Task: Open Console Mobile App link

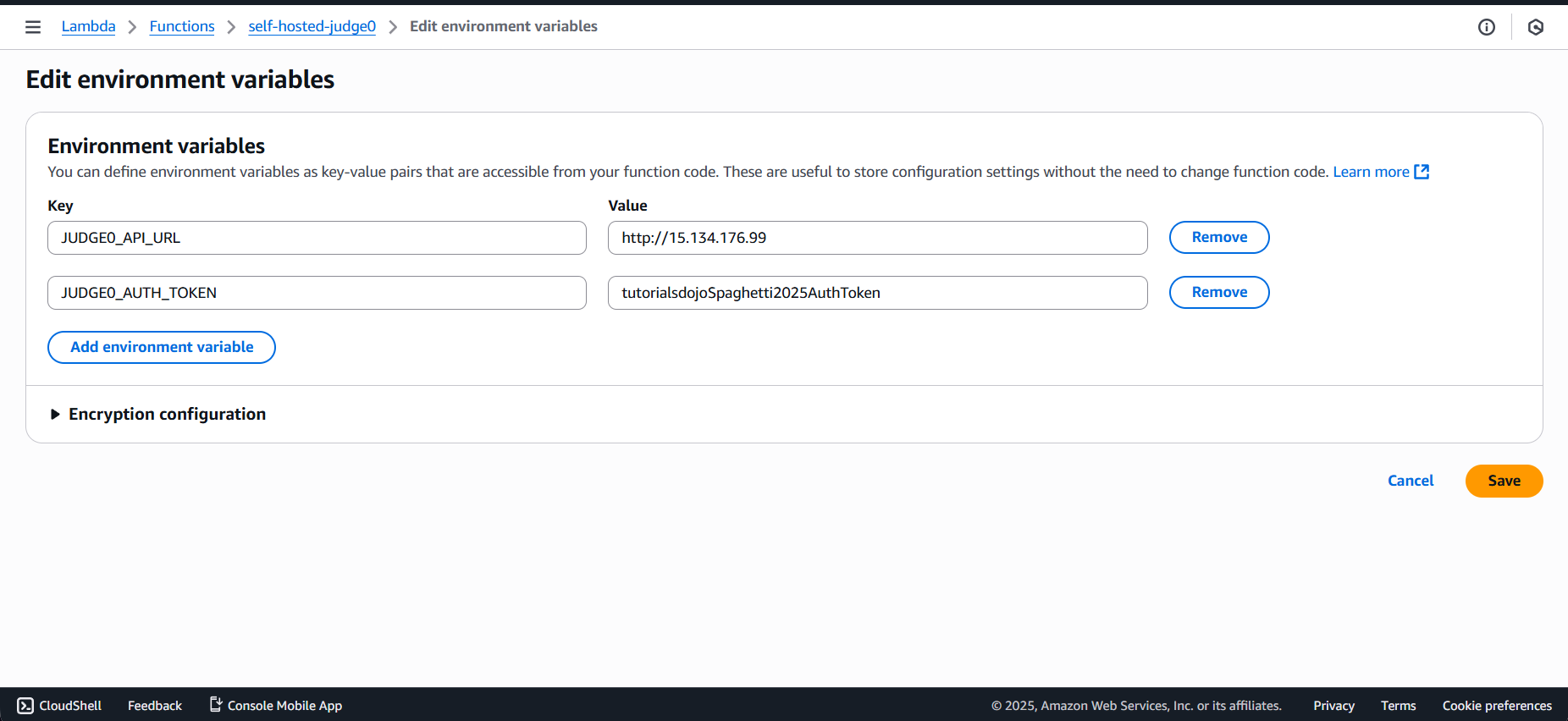Action: pyautogui.click(x=276, y=706)
